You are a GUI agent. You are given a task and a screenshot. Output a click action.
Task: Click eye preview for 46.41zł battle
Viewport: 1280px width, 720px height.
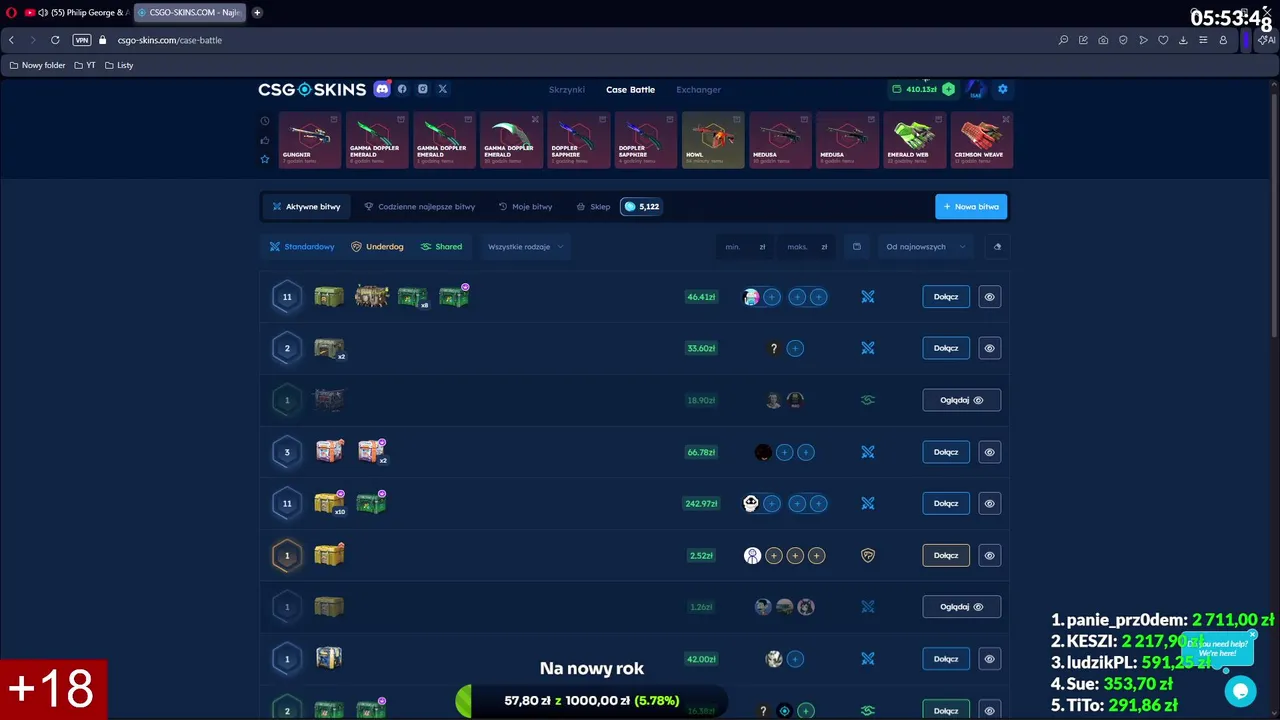(x=989, y=297)
